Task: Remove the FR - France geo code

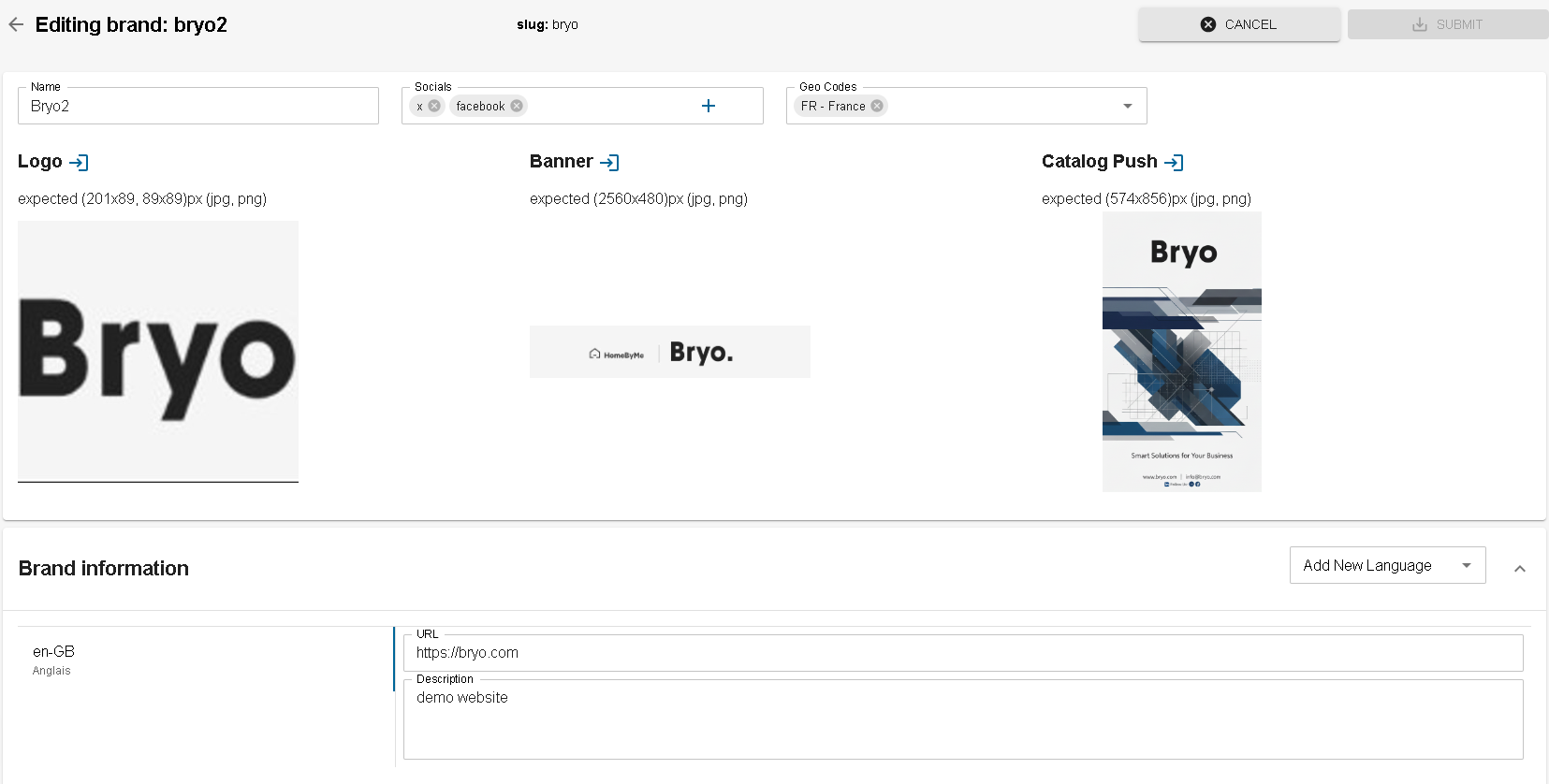Action: click(877, 106)
